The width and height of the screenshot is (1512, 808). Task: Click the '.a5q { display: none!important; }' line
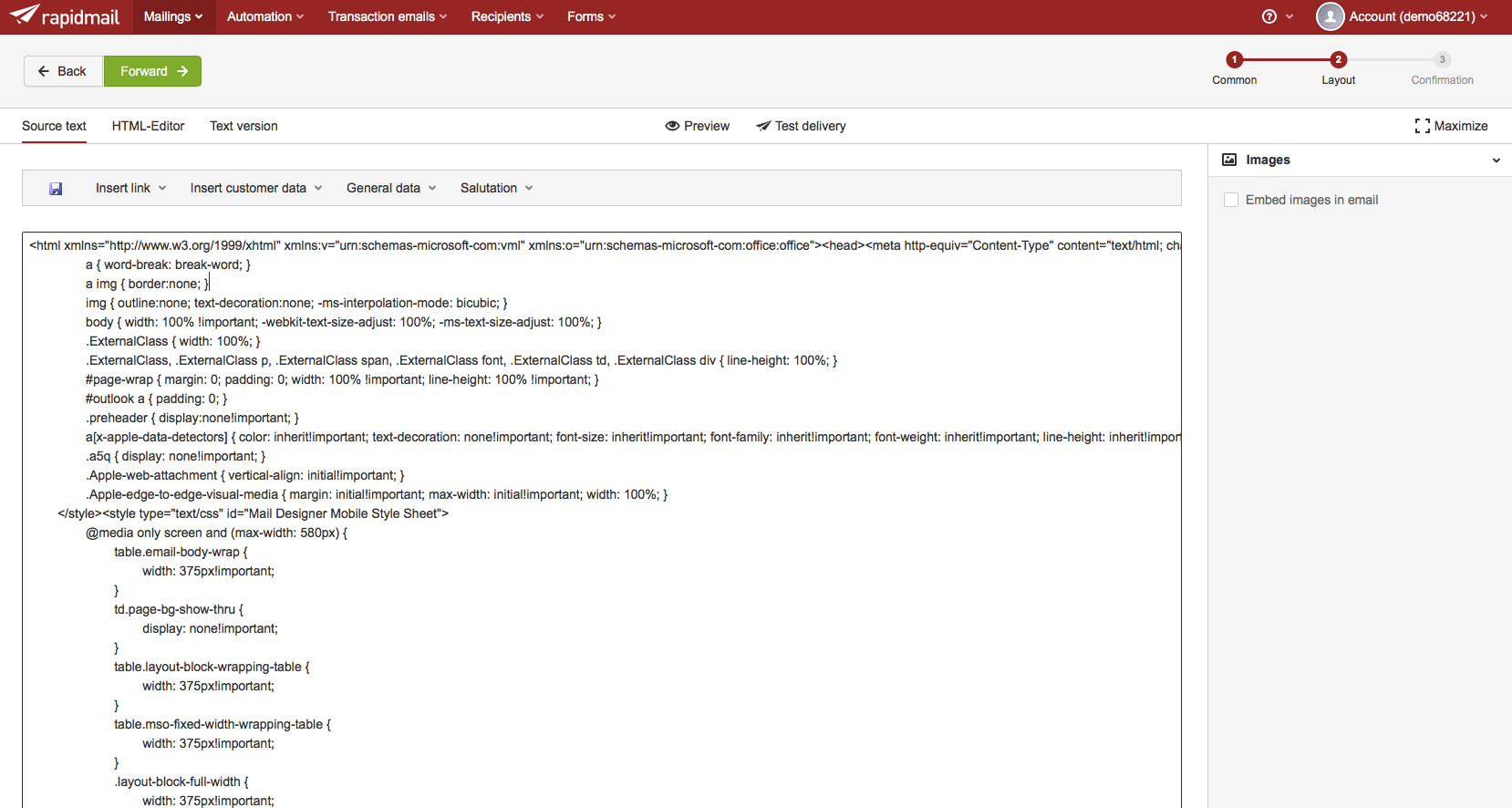point(176,456)
